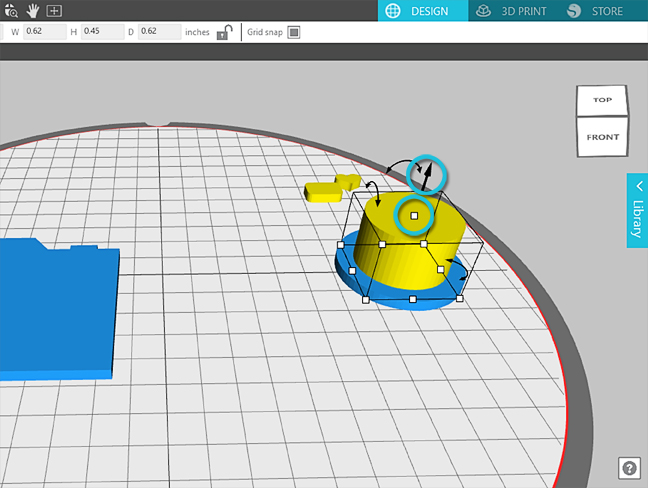Enable the Grid snap checkbox

pyautogui.click(x=294, y=32)
